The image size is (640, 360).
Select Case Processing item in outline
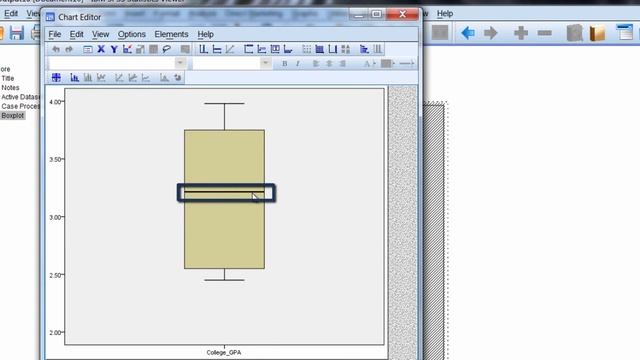click(20, 106)
